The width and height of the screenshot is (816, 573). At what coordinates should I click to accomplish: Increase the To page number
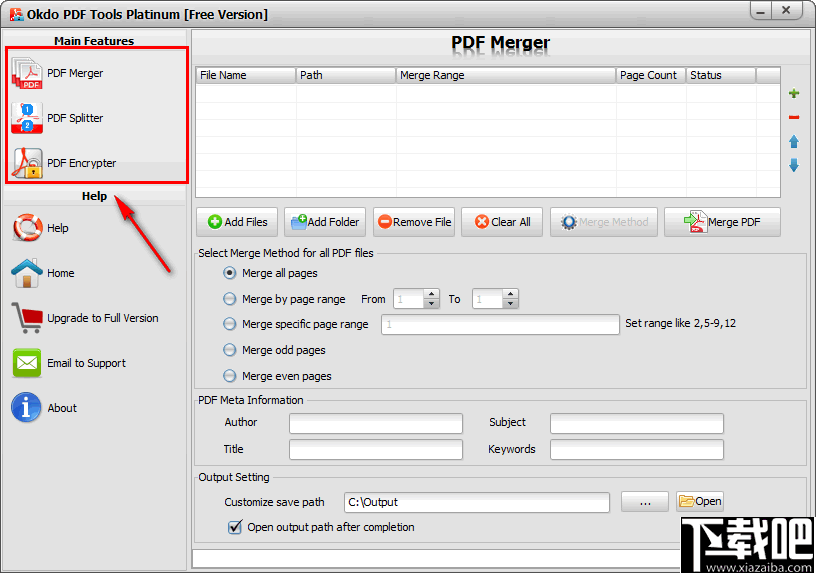point(511,294)
